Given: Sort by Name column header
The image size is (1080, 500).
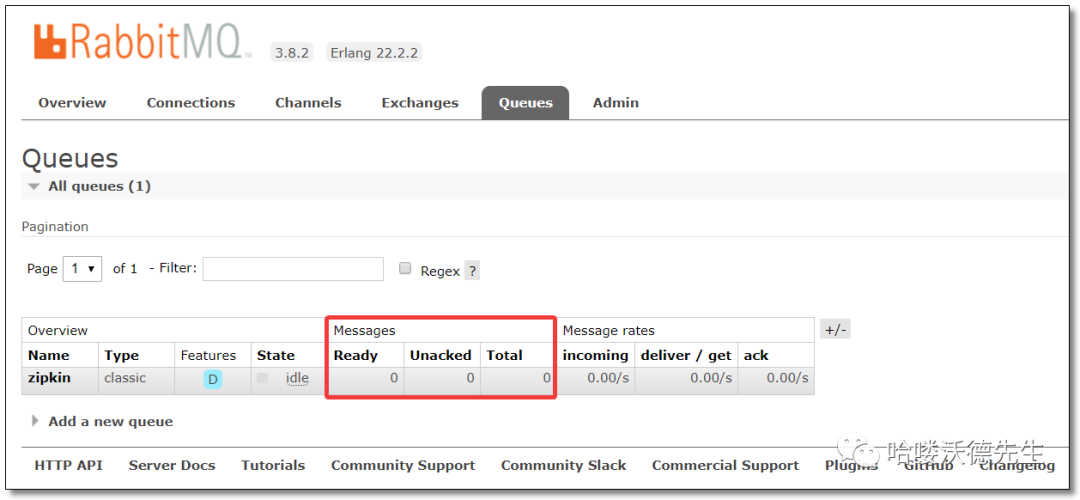Looking at the screenshot, I should coord(48,355).
